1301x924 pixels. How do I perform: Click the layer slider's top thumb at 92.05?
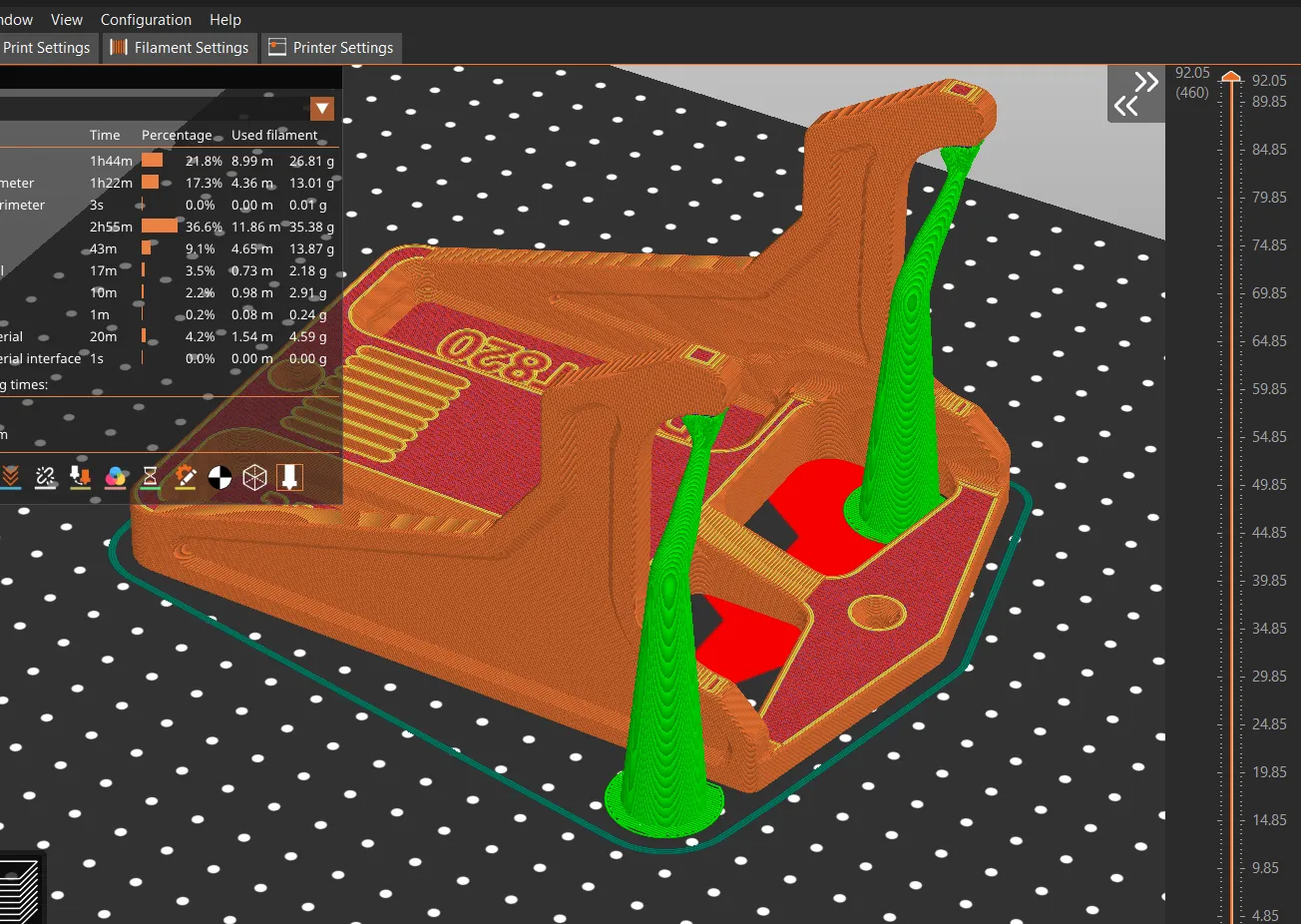[x=1231, y=78]
